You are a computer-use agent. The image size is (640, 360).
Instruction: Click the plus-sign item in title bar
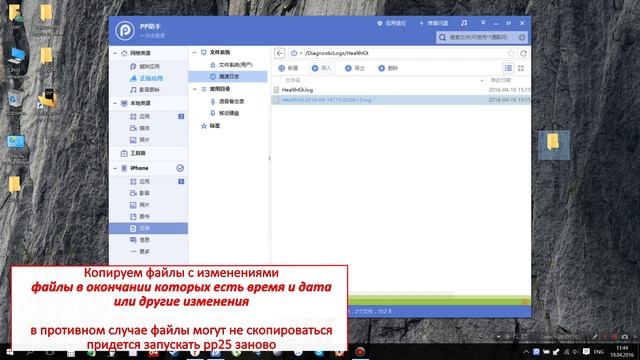coord(434,23)
